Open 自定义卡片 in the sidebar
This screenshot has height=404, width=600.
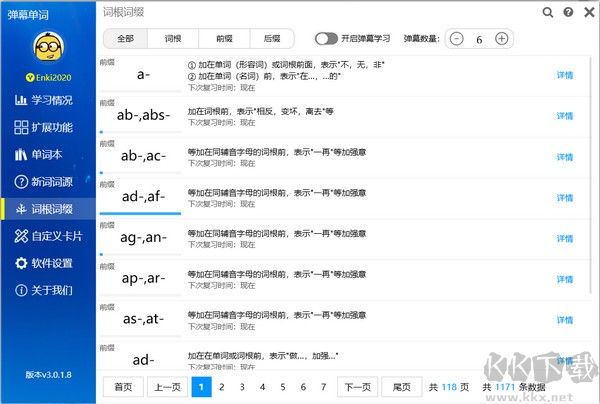pos(48,236)
